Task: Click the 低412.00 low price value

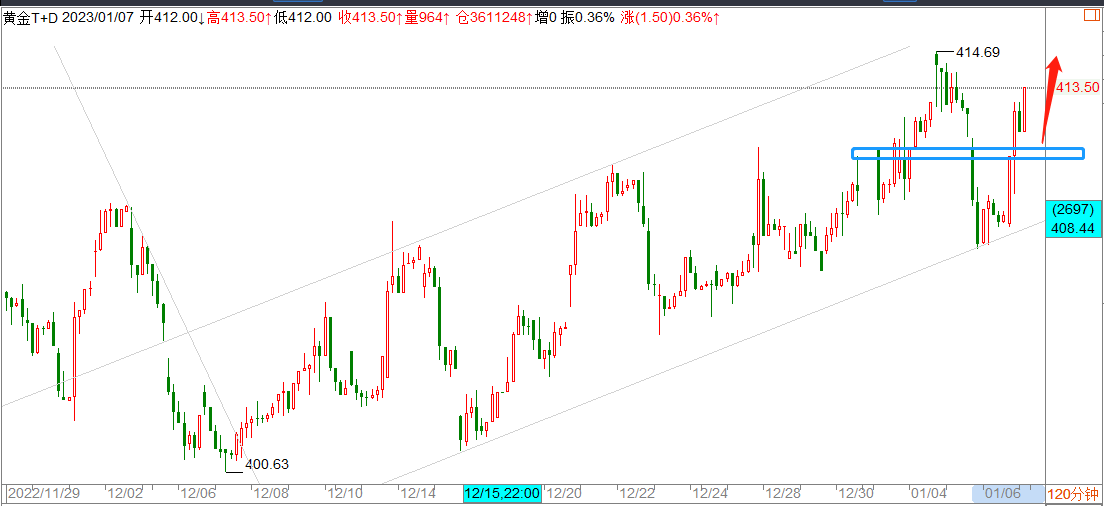Action: 302,19
